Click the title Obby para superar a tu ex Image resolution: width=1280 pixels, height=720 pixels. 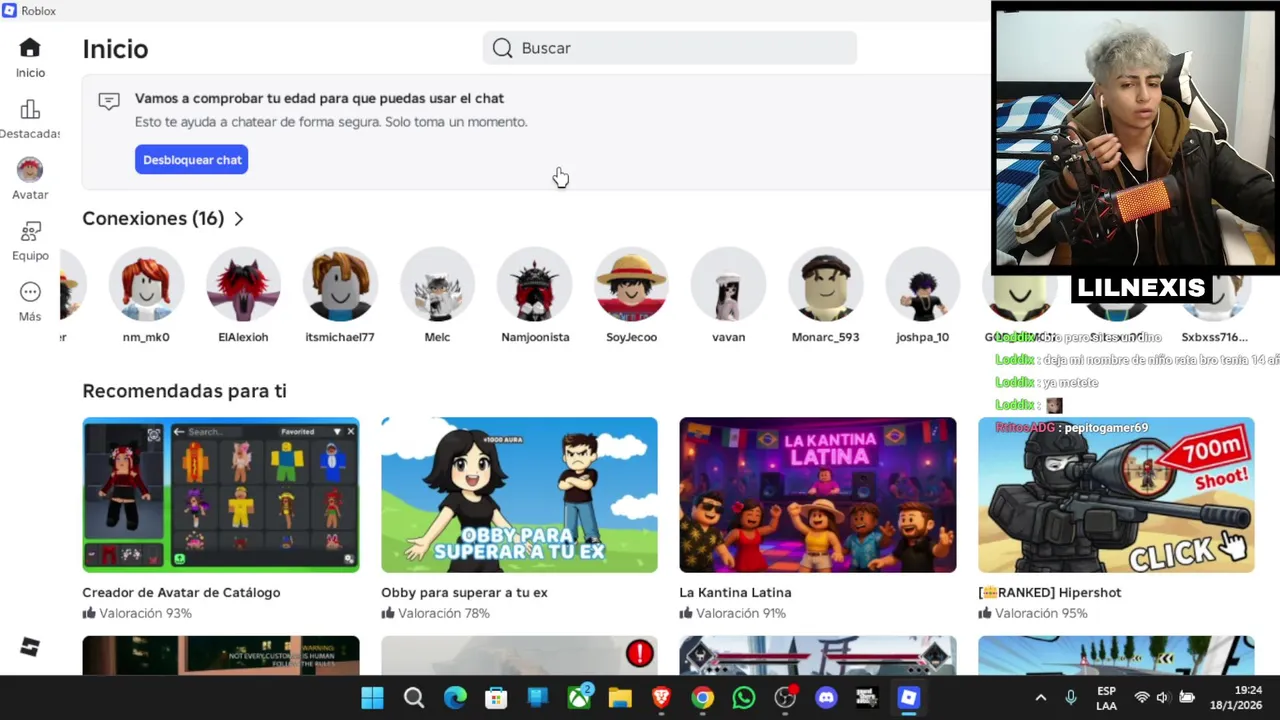point(464,592)
